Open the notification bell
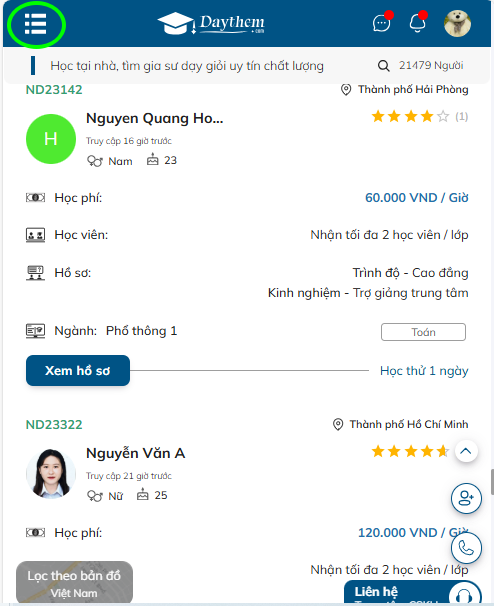Screen dimensions: 494x606 417,23
